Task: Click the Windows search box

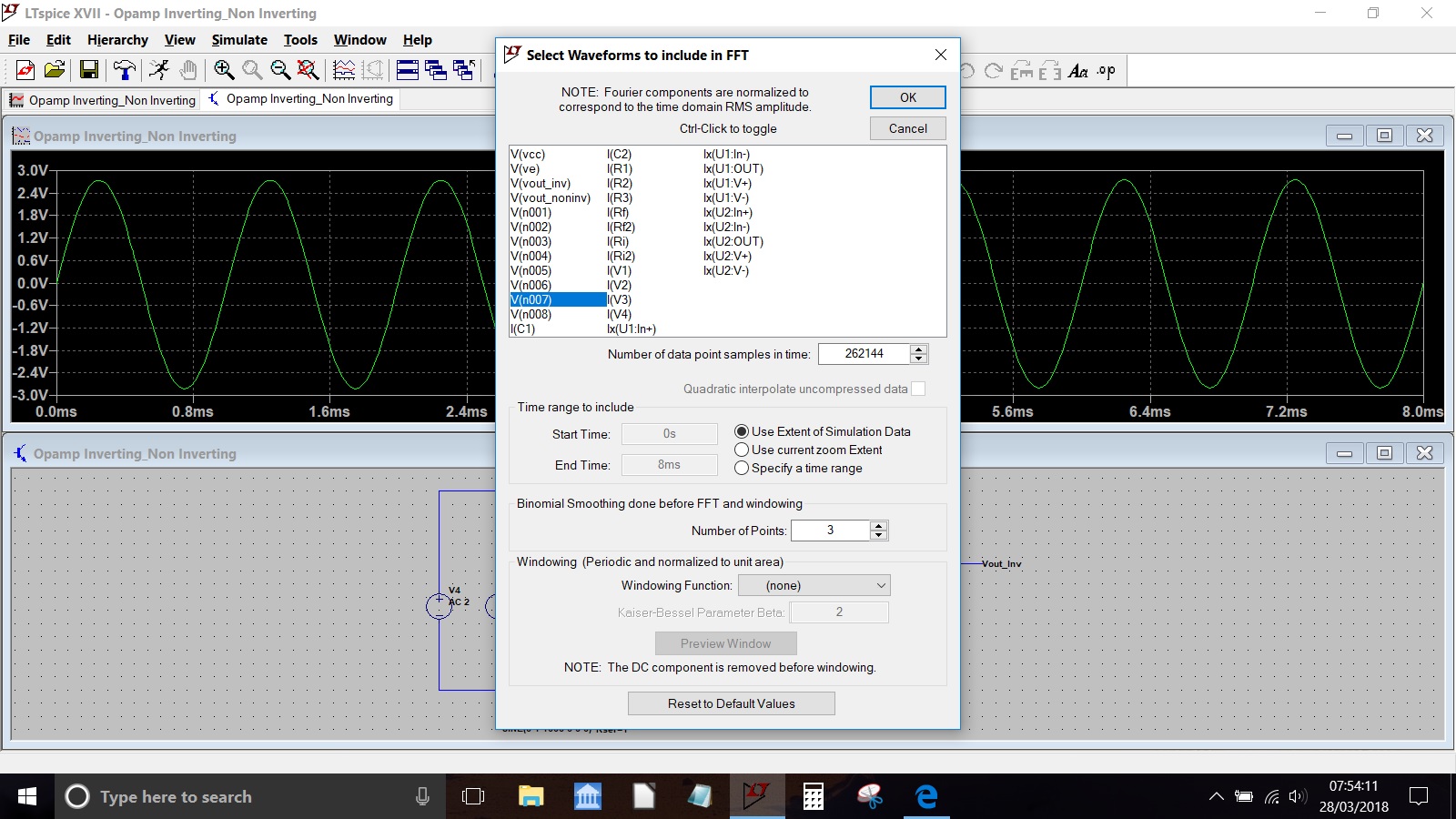Action: coord(250,796)
